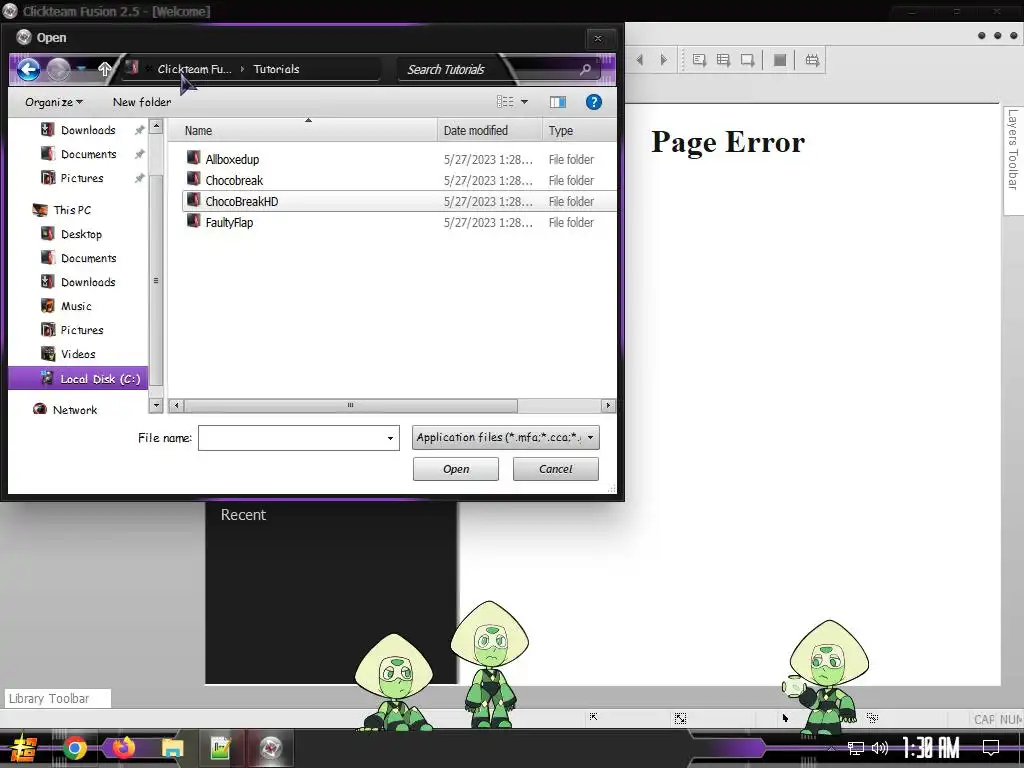This screenshot has width=1024, height=768.
Task: Click the Open button
Action: click(x=456, y=469)
